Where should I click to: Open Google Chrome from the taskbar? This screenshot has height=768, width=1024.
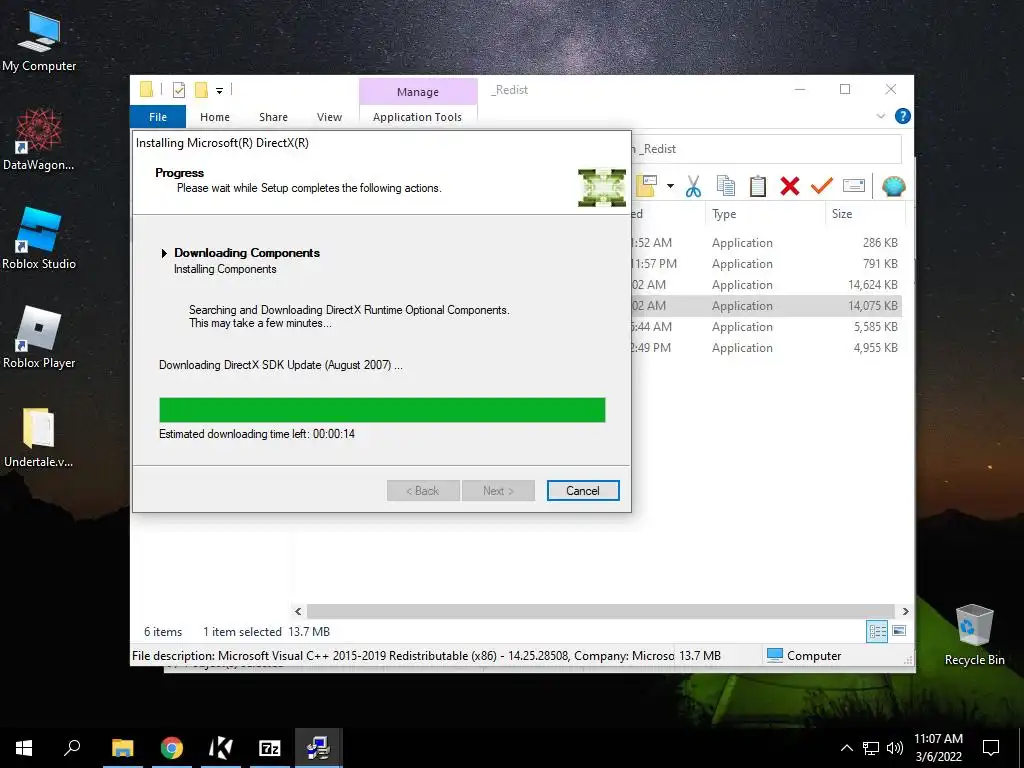point(172,747)
